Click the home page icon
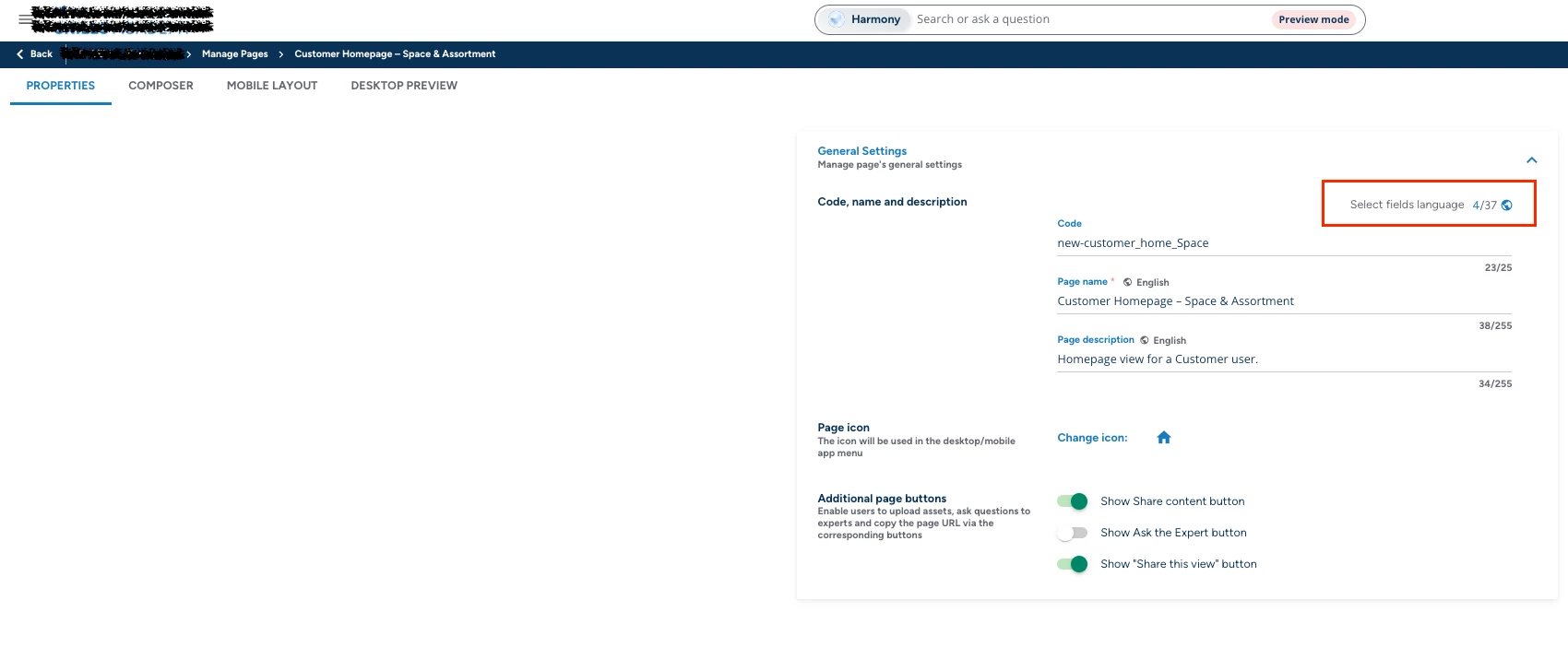The height and width of the screenshot is (647, 1568). [1164, 438]
